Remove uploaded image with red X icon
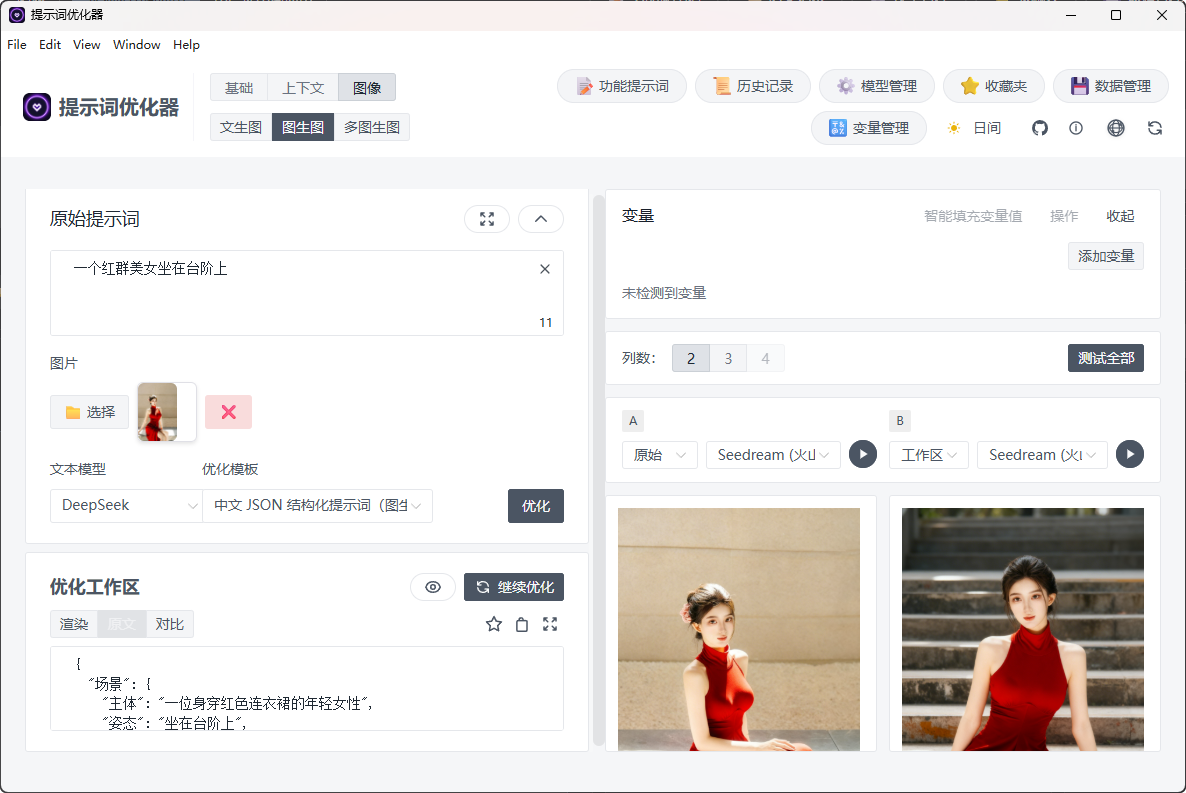Screen dimensions: 1186x793 [228, 411]
